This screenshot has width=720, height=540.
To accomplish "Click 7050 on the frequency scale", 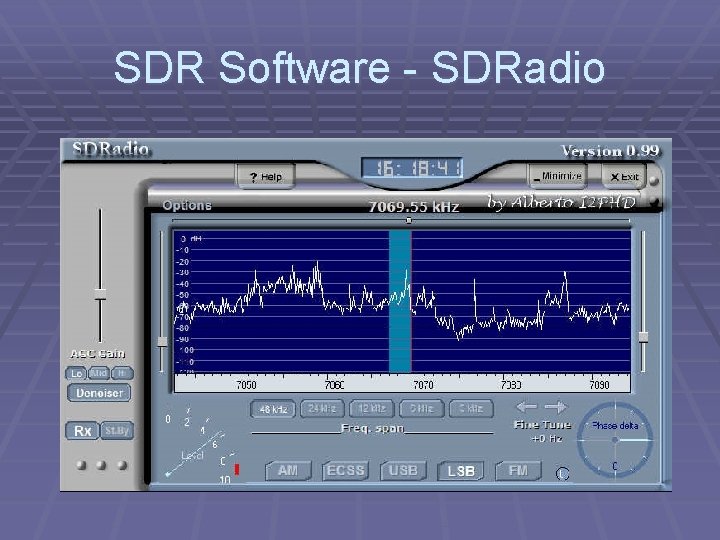I will (246, 385).
